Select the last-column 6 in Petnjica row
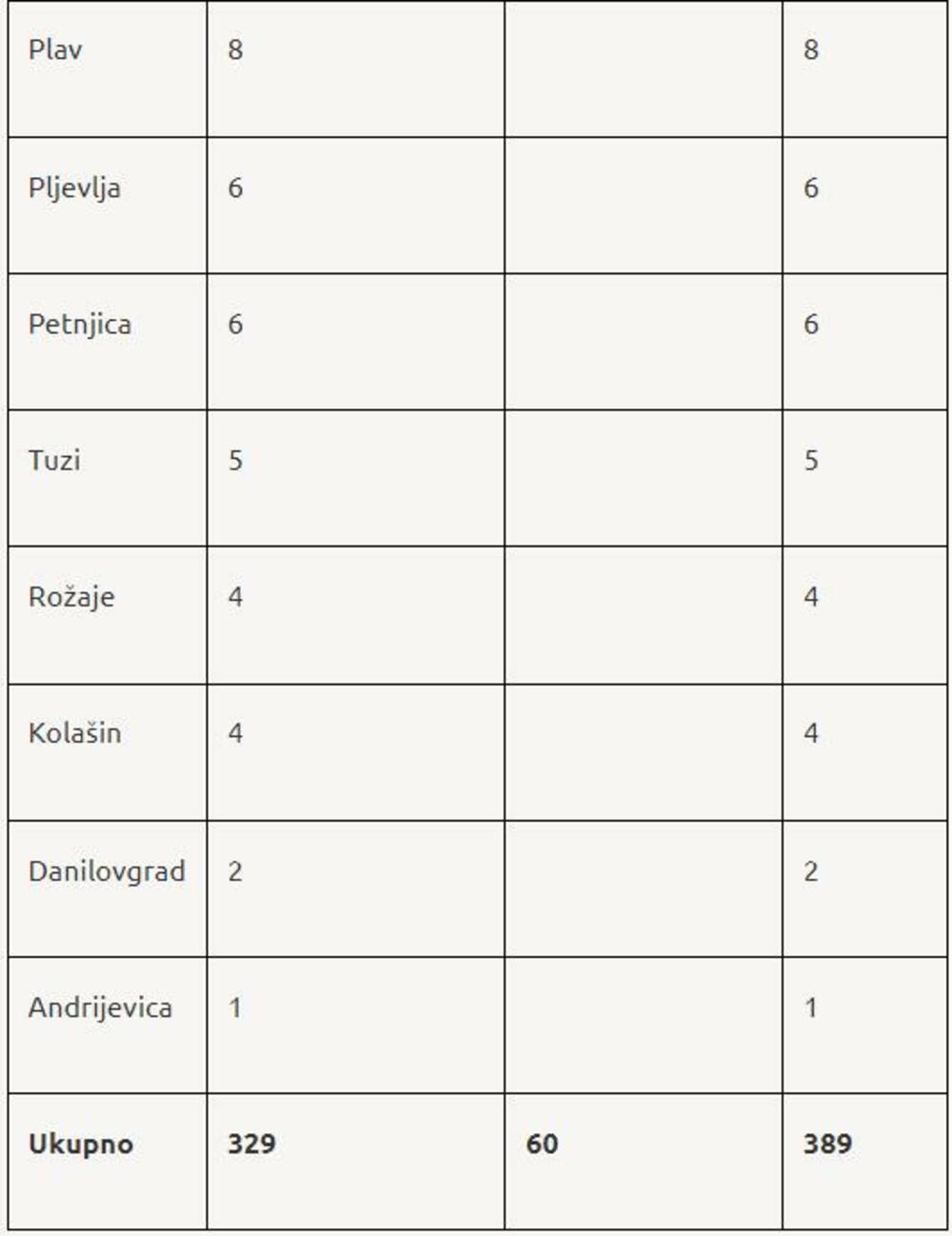 coord(811,324)
